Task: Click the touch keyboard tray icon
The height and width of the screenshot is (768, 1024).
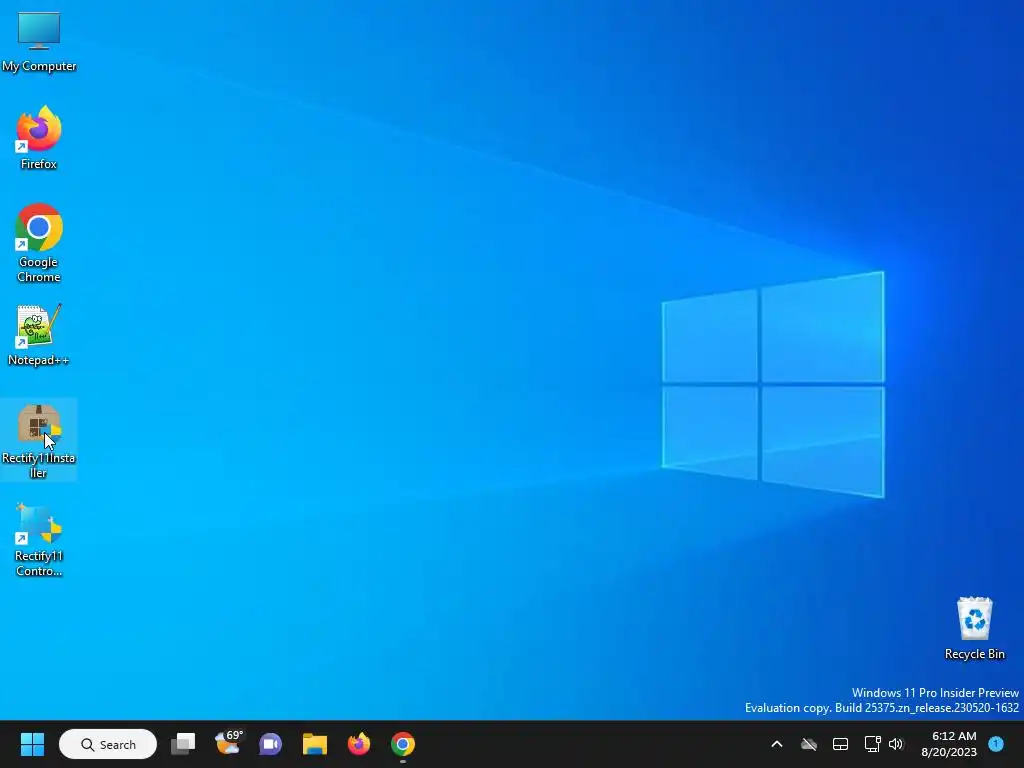Action: (x=840, y=744)
